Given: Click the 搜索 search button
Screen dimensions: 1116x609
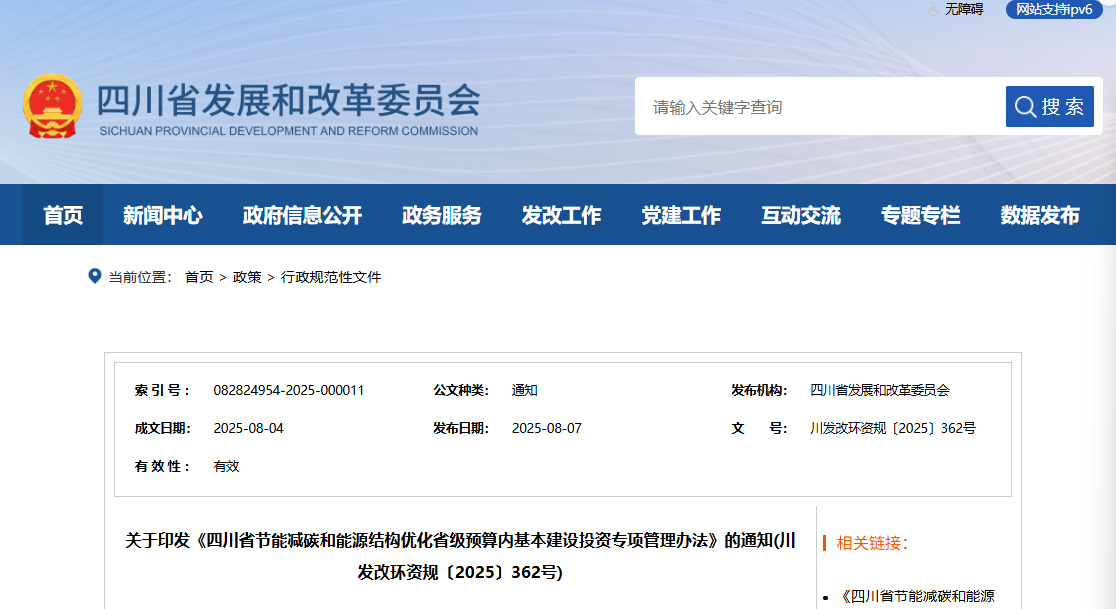Looking at the screenshot, I should (x=1049, y=107).
